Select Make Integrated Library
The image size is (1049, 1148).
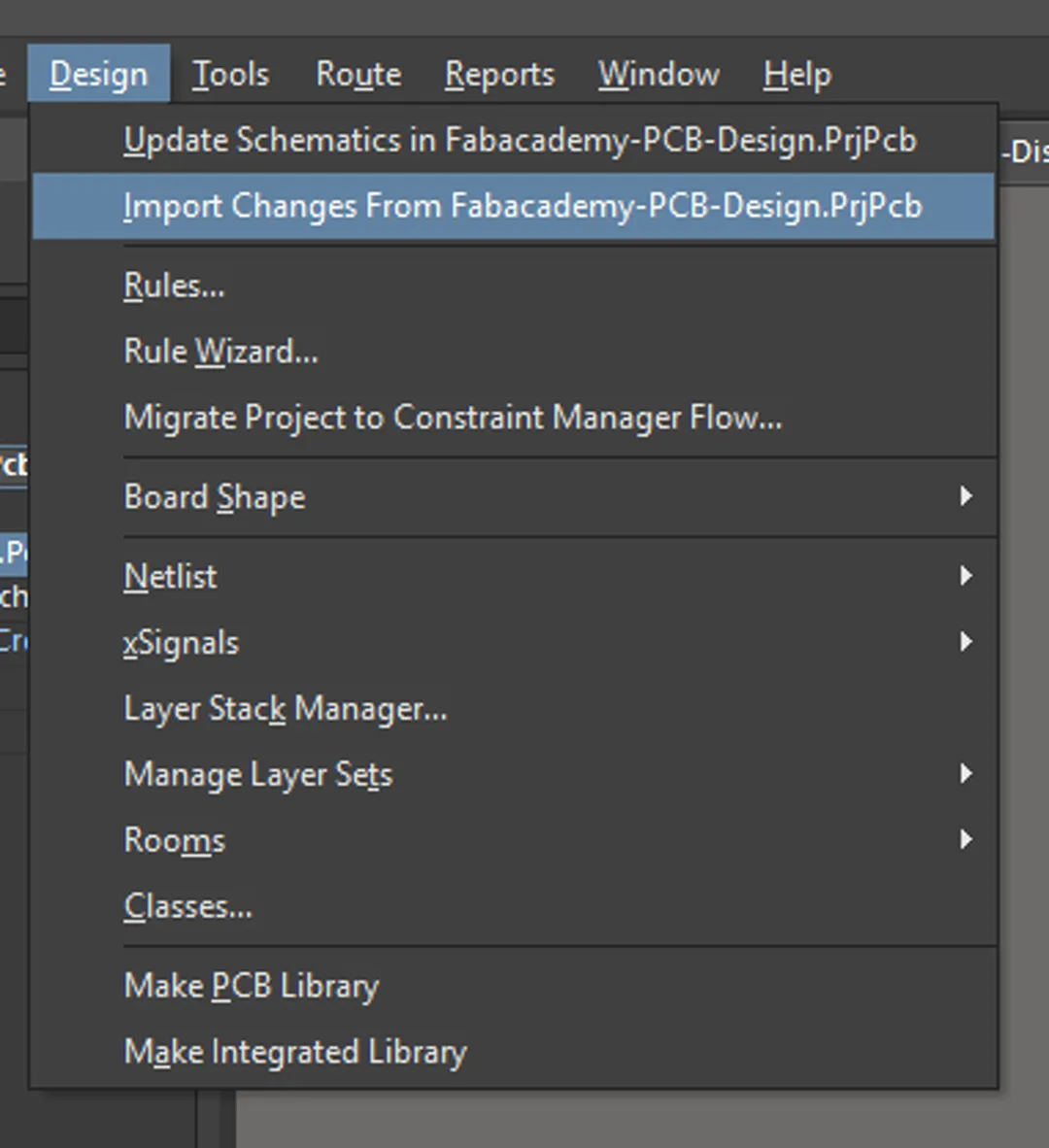click(294, 1051)
